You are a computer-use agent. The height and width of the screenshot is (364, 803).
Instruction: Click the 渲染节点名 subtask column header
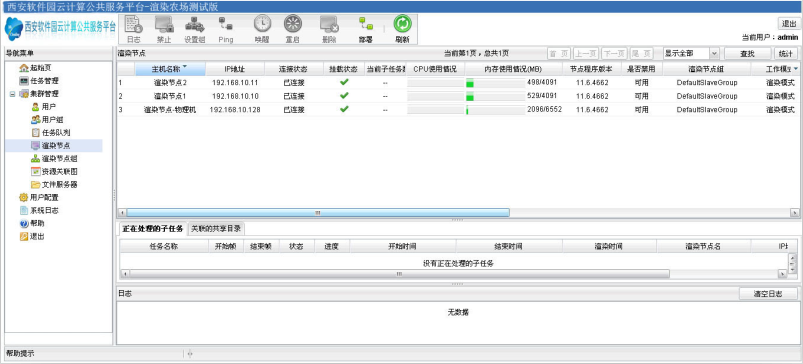click(x=703, y=246)
